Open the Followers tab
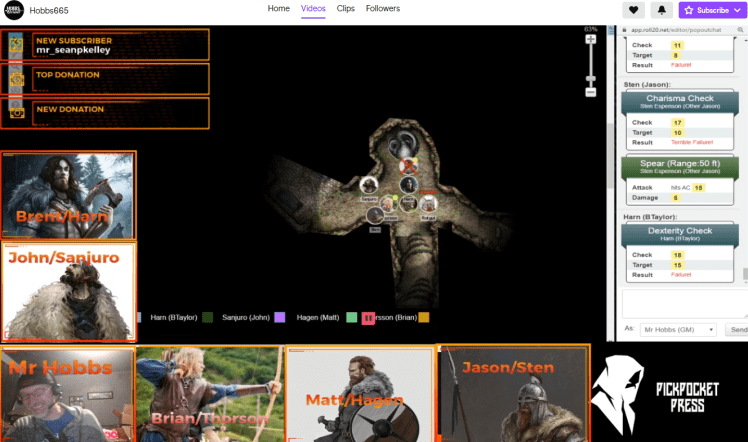748x442 pixels. tap(383, 9)
